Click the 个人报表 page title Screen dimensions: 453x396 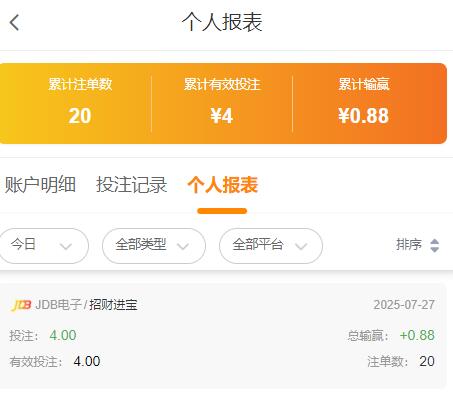222,22
